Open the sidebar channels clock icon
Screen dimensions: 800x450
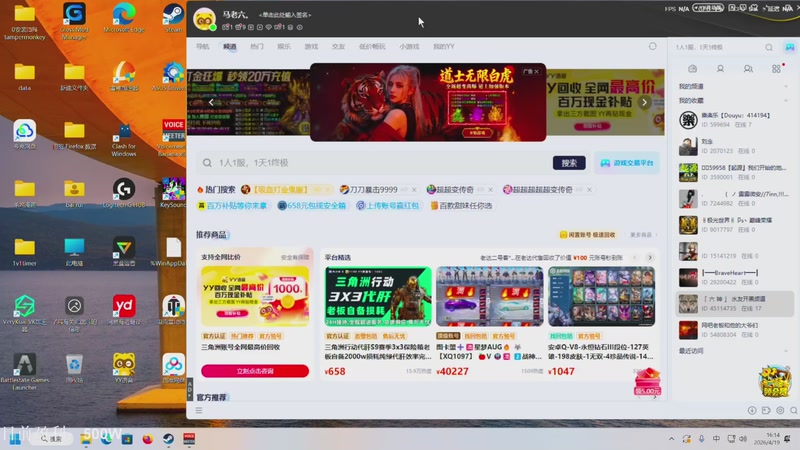click(692, 68)
